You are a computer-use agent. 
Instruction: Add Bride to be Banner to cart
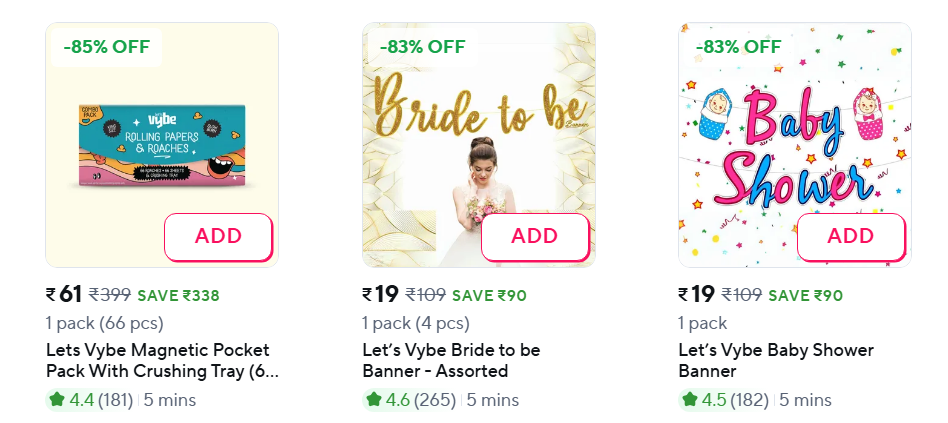pos(534,237)
